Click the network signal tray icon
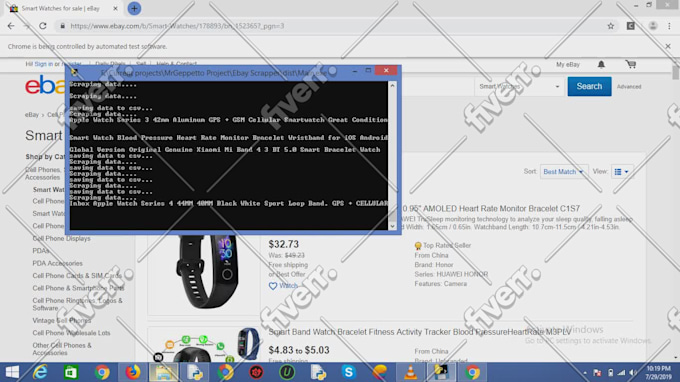 tap(622, 373)
